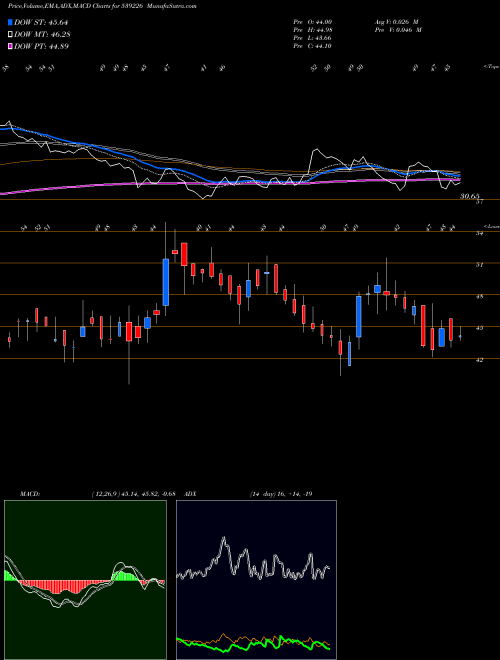
Task: Select the 'DOW MT: 46.28' legend text
Action: (41, 35)
